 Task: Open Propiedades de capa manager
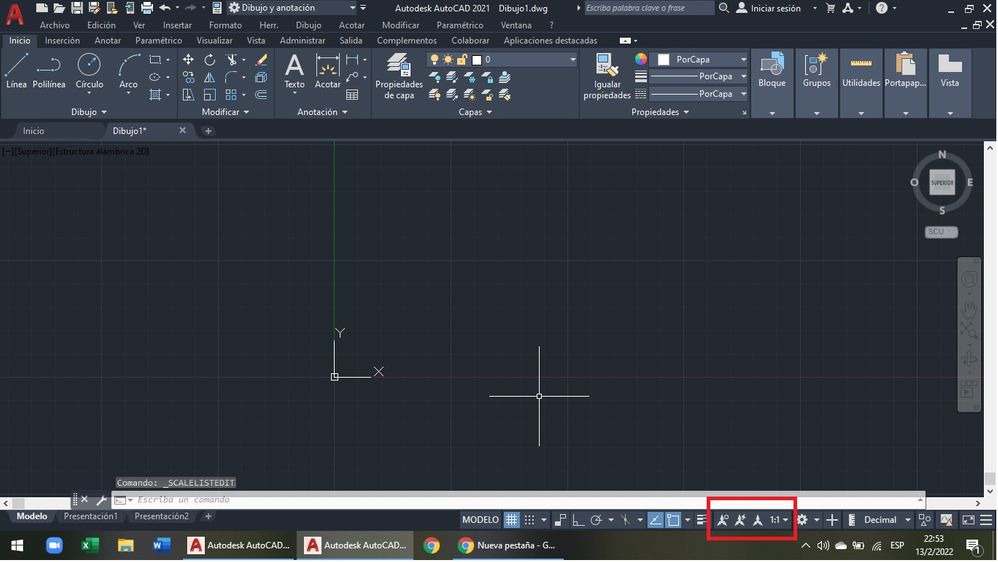[399, 76]
